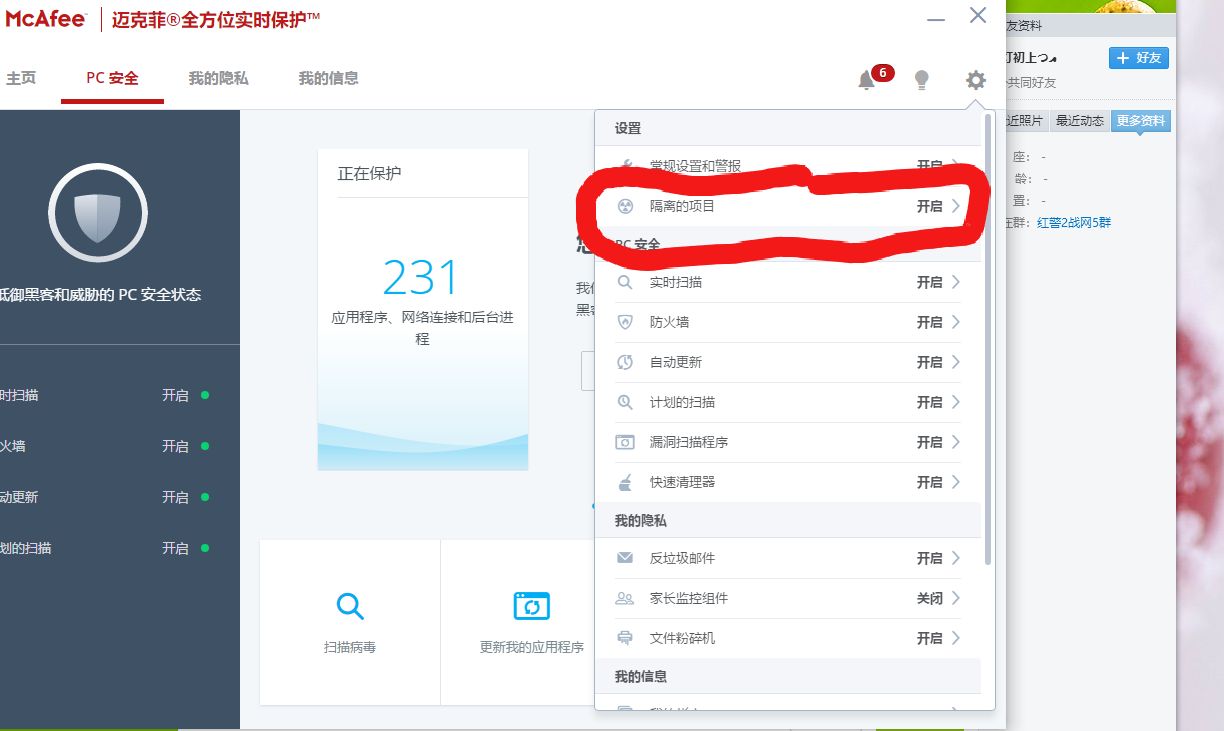Click 关闭 status of 家长监控组件
1224x731 pixels.
(930, 598)
